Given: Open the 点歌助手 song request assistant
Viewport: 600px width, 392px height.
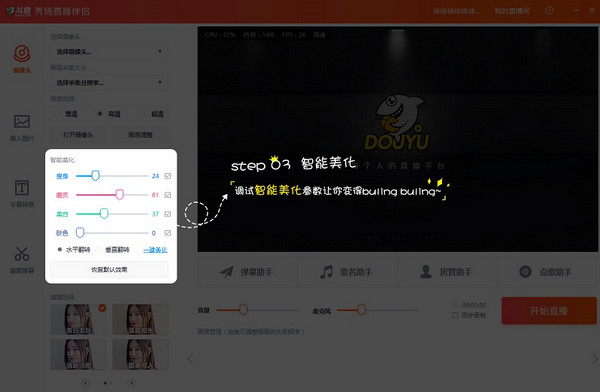Looking at the screenshot, I should tap(546, 272).
